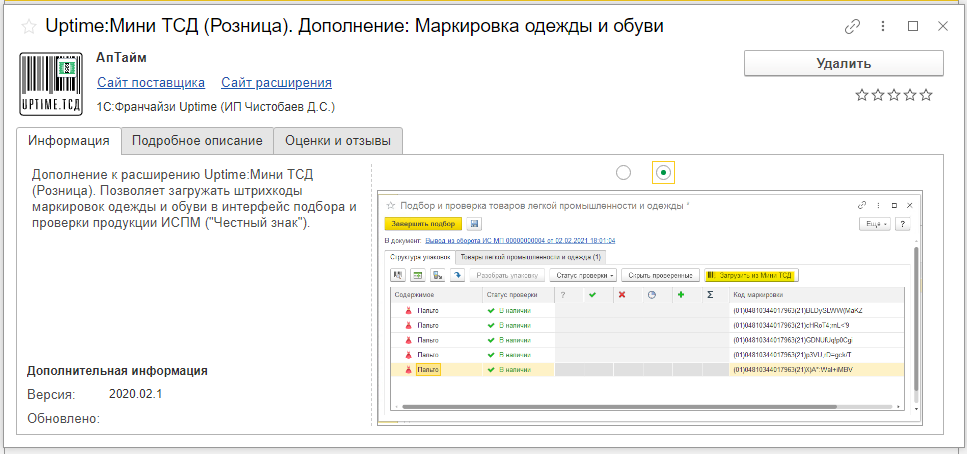This screenshot has height=454, width=967.
Task: Click the Удалить button
Action: 844,64
